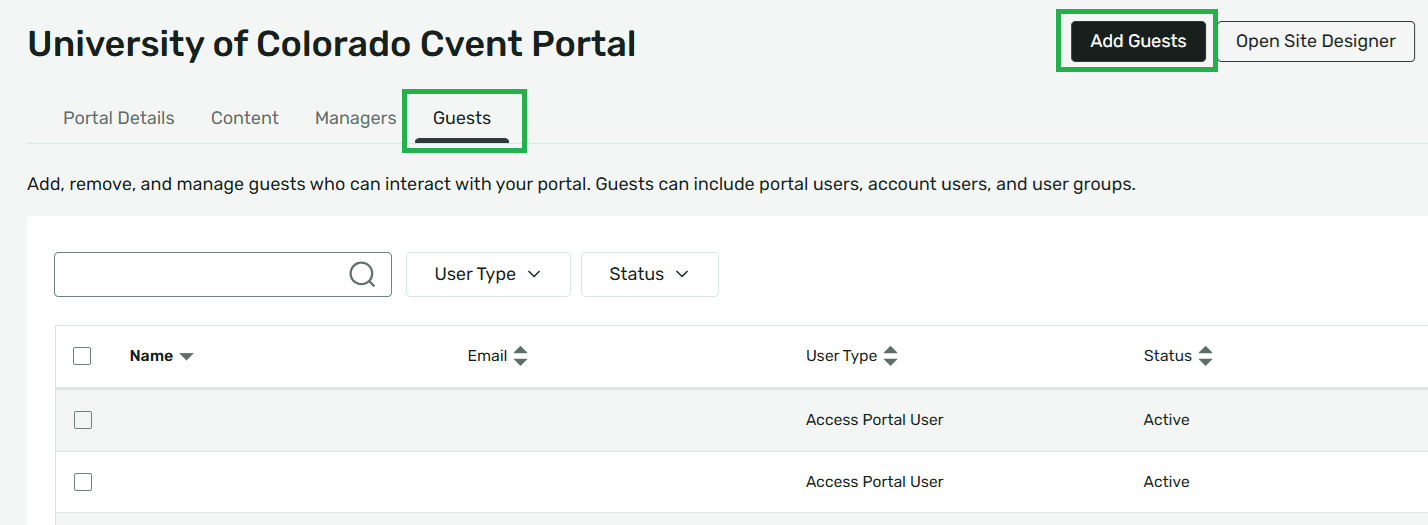Tick the select-all checkbox in table header
This screenshot has height=525, width=1428.
82,356
